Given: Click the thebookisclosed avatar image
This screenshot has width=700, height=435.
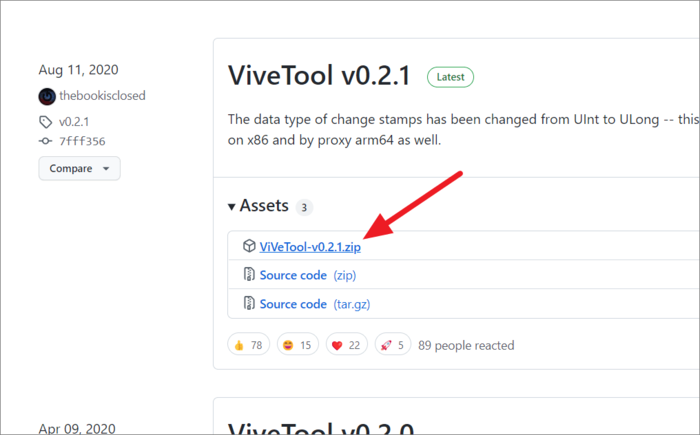Looking at the screenshot, I should (x=47, y=96).
